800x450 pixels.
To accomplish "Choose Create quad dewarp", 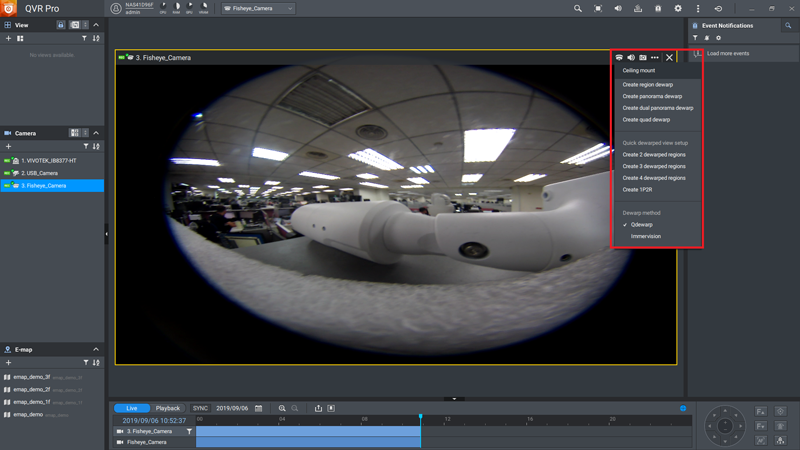I will 646,119.
